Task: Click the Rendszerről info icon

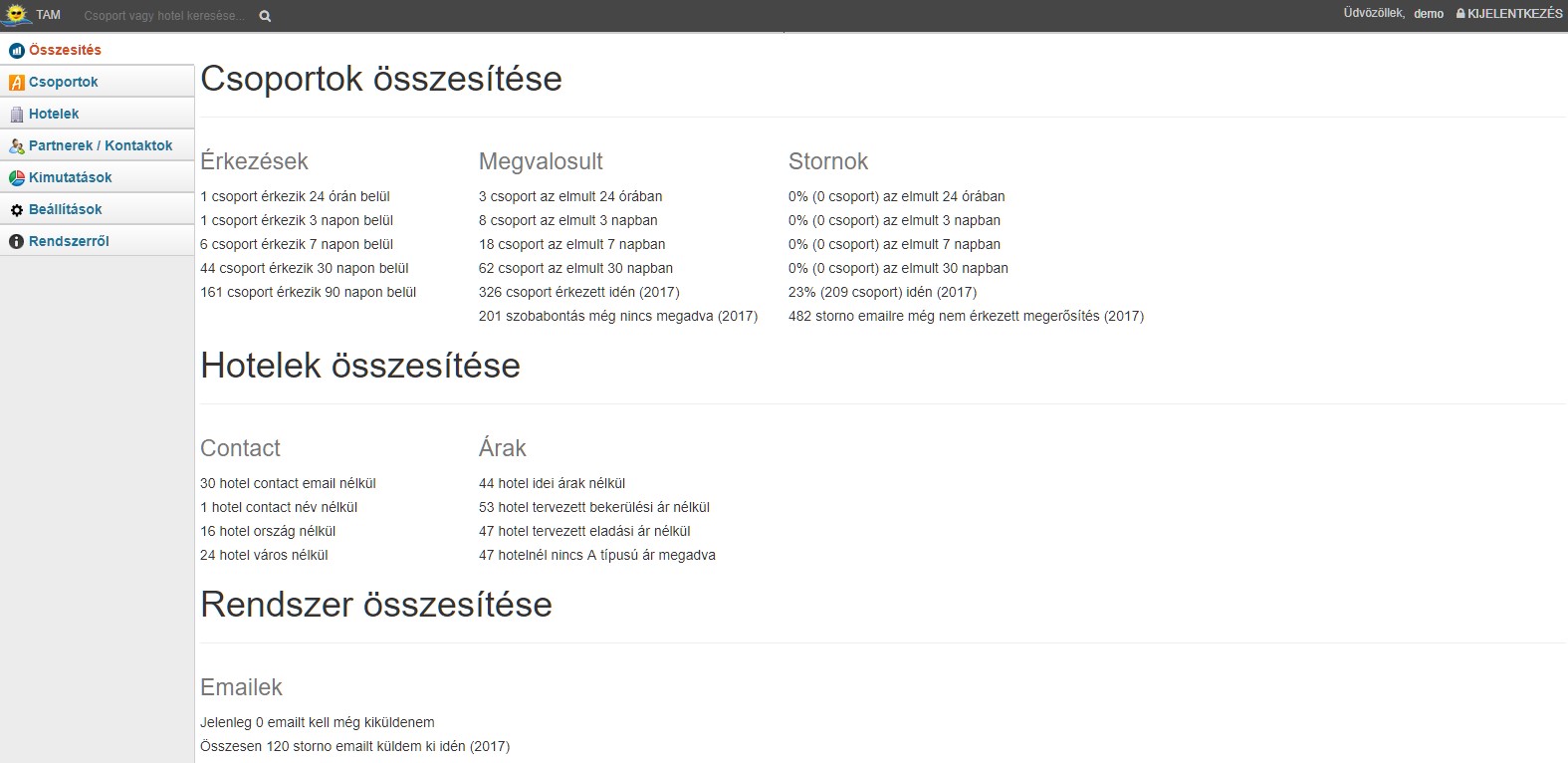Action: point(16,242)
